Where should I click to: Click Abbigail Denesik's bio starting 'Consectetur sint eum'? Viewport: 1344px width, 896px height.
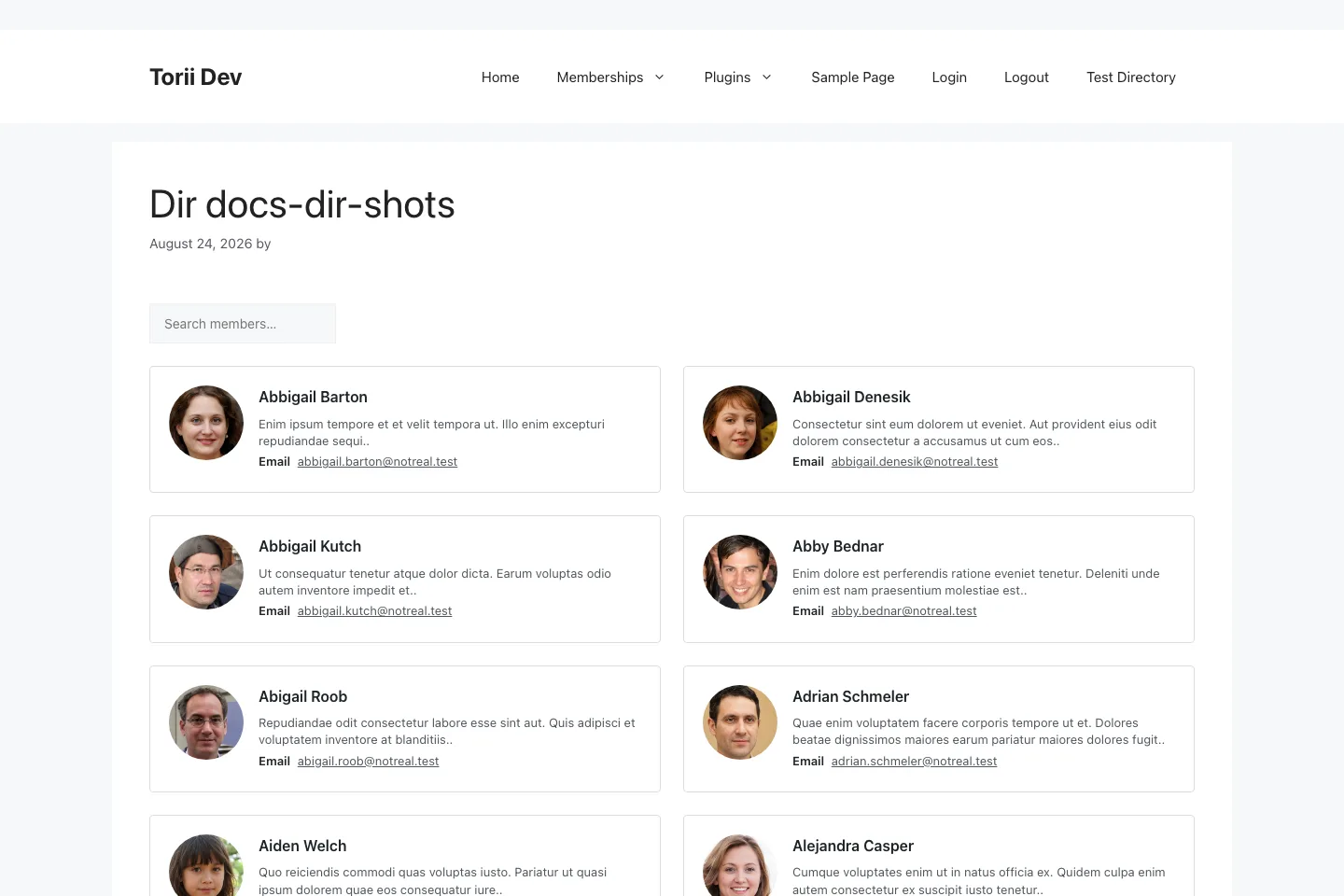coord(974,432)
